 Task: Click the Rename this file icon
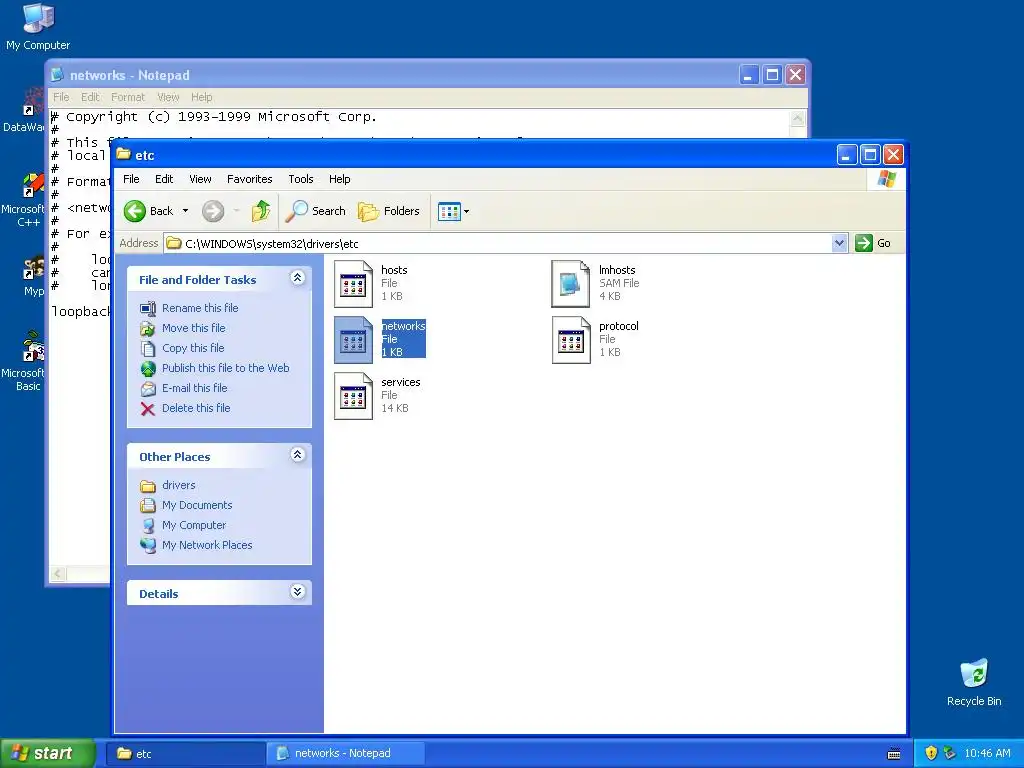pos(148,308)
